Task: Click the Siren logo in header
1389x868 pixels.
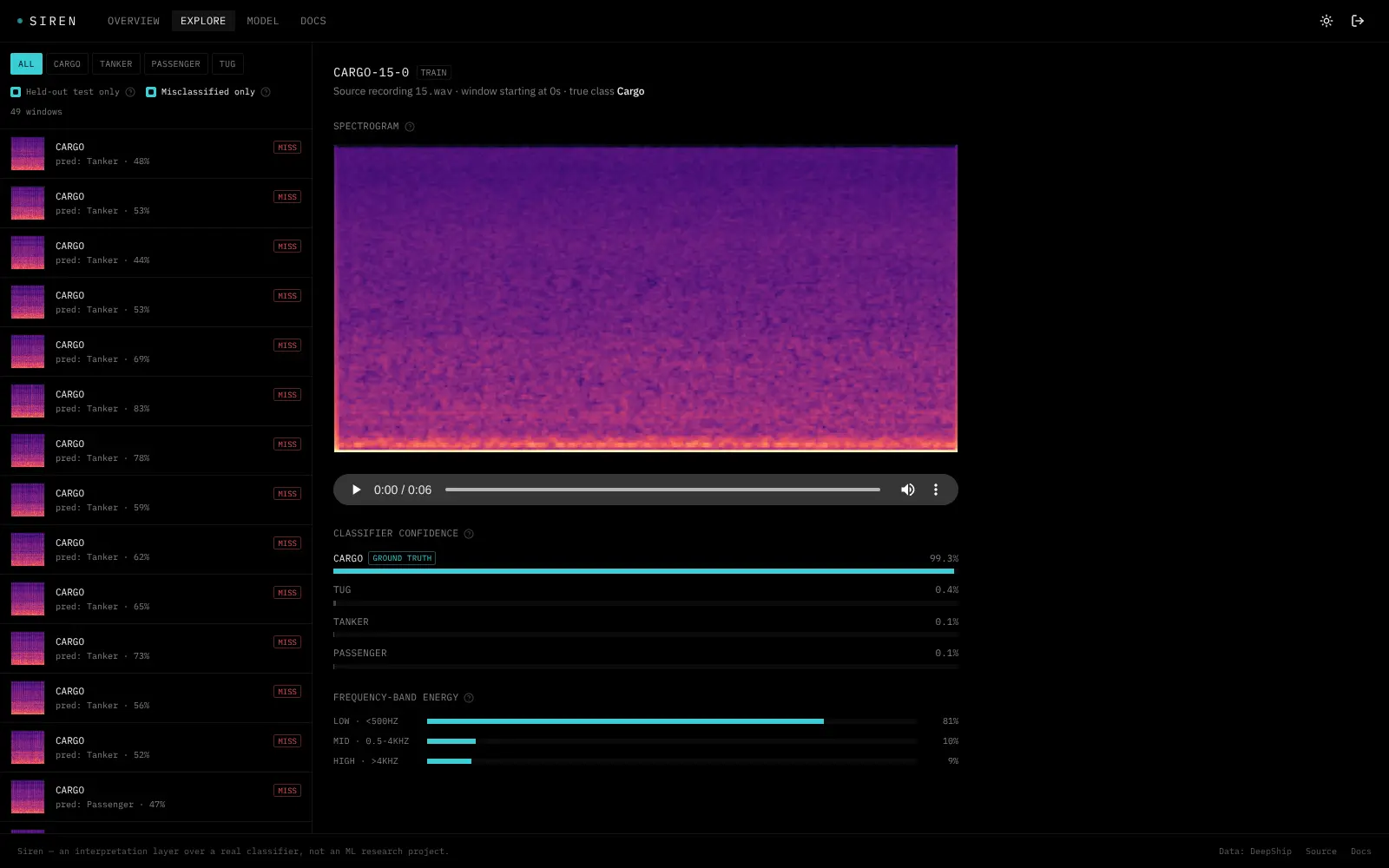Action: point(47,21)
